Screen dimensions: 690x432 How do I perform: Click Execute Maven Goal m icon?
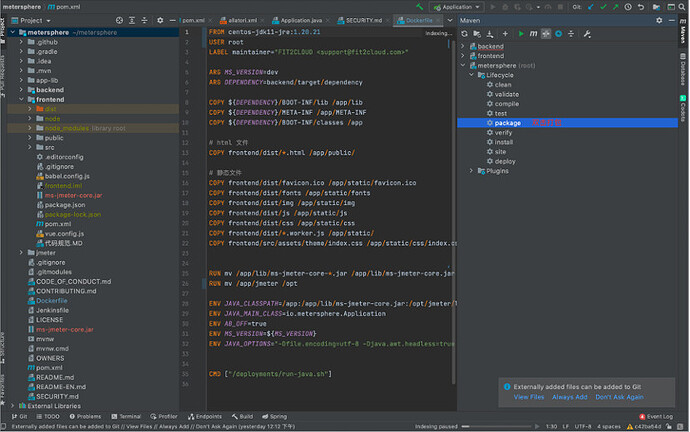(x=533, y=34)
